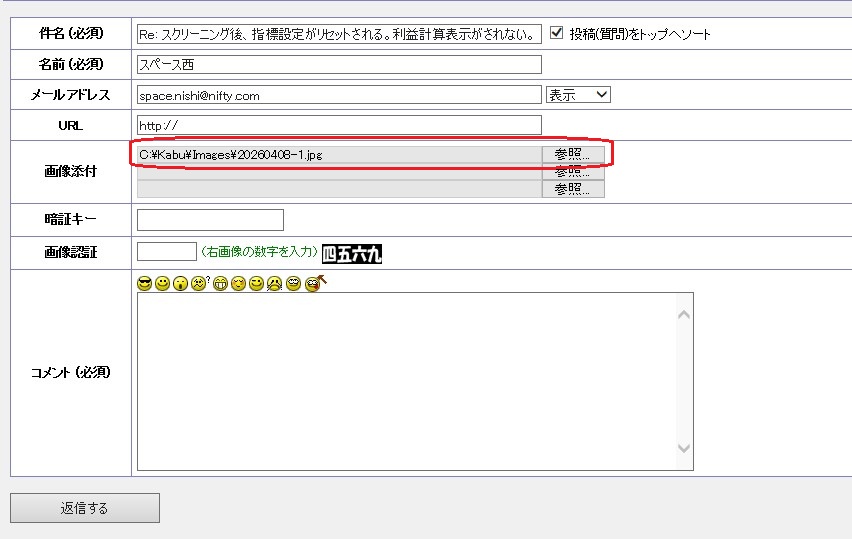Click the 画像認証 captcha number field
This screenshot has width=852, height=539.
tap(166, 252)
